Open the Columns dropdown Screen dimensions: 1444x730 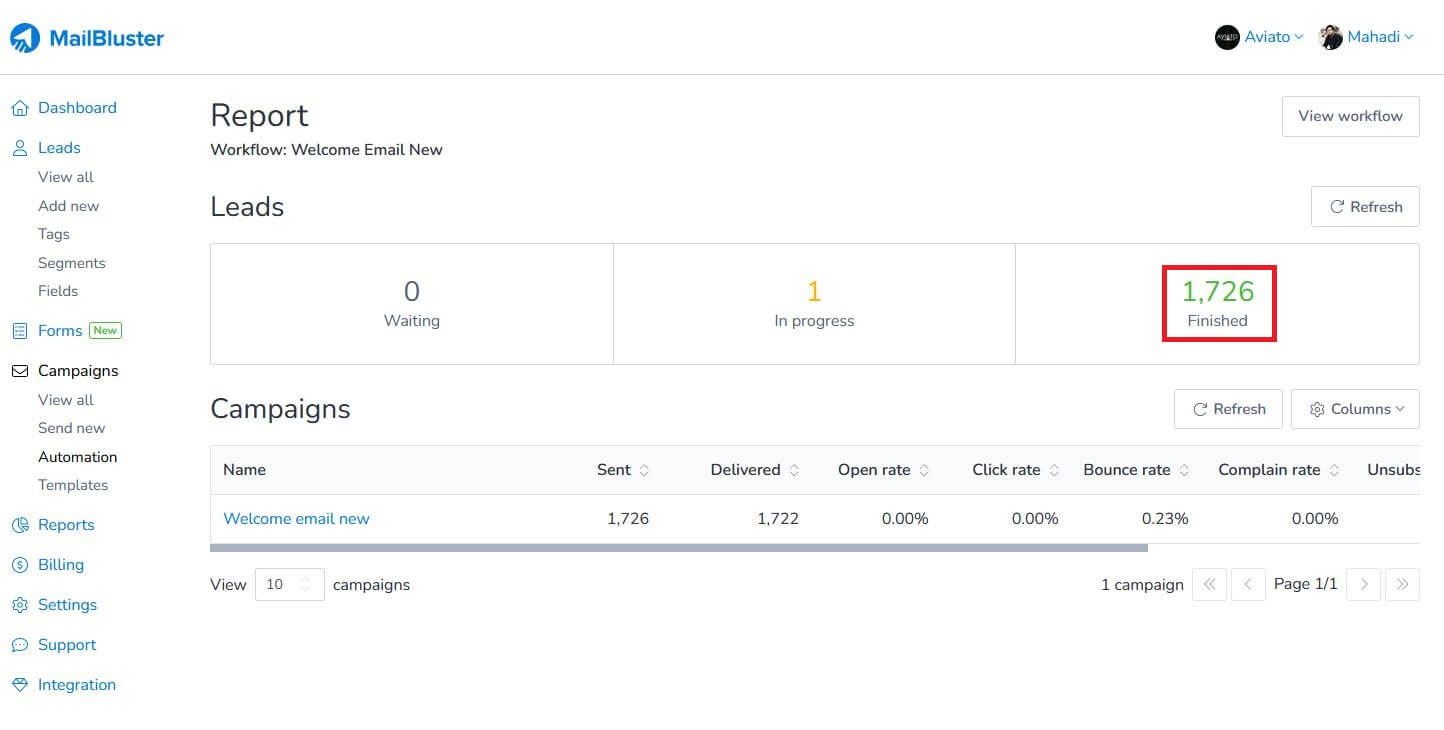[x=1355, y=408]
